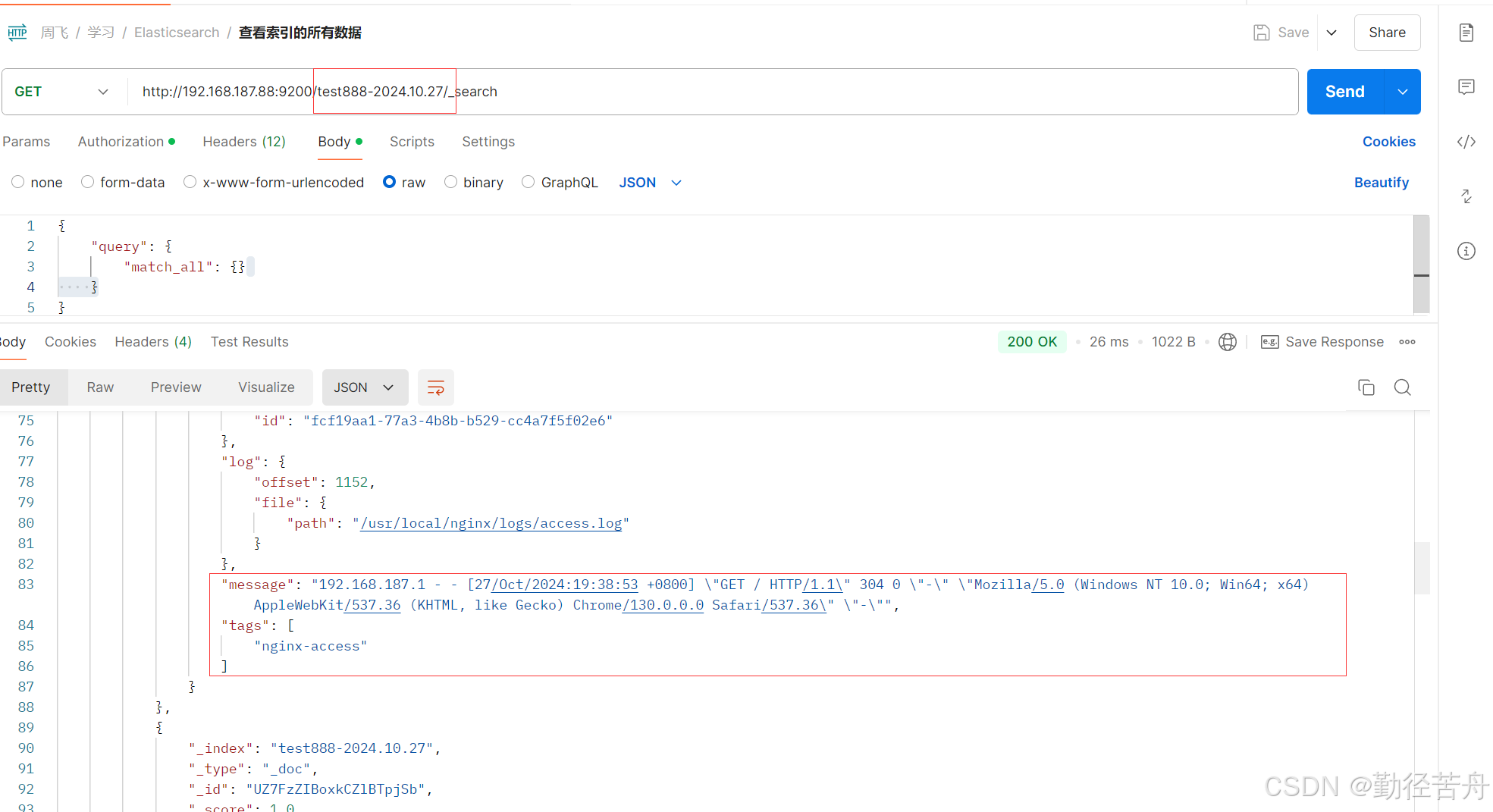Toggle line wrap icon in response
This screenshot has height=812, width=1493.
click(x=436, y=387)
